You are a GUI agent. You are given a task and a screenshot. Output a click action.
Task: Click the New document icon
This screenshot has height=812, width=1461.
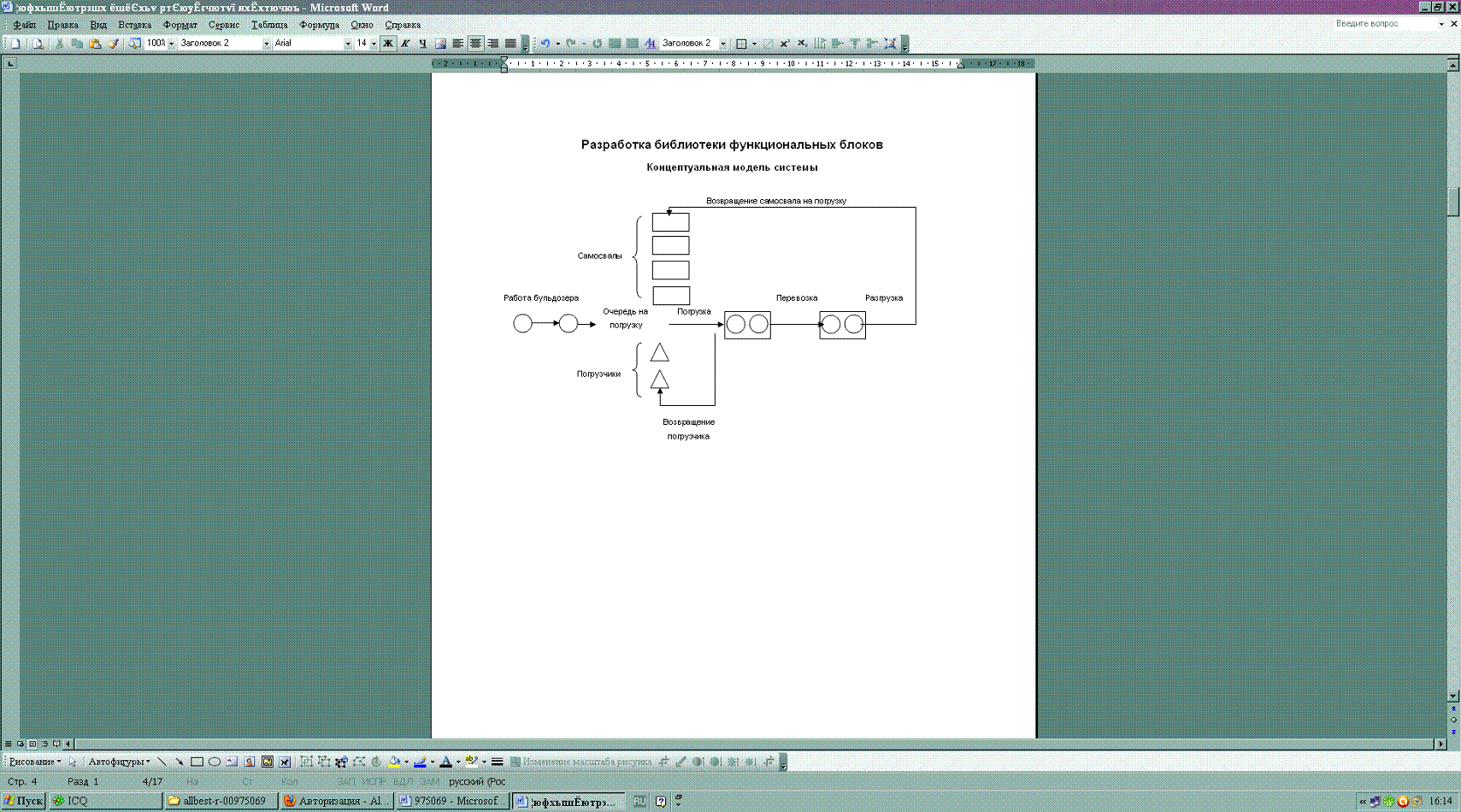pyautogui.click(x=15, y=44)
